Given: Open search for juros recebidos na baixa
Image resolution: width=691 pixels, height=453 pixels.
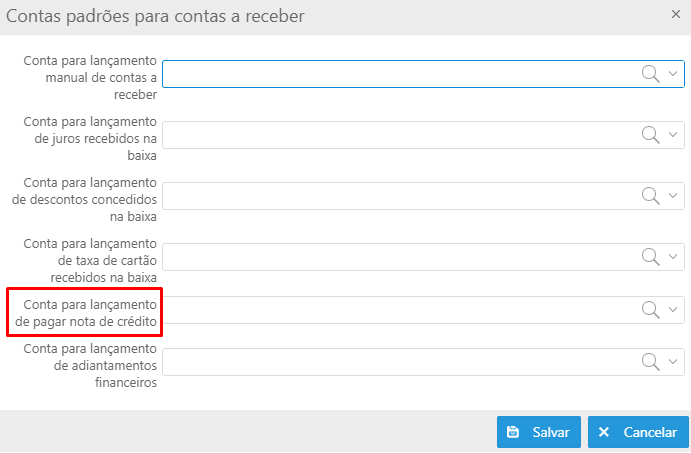Looking at the screenshot, I should click(x=650, y=135).
